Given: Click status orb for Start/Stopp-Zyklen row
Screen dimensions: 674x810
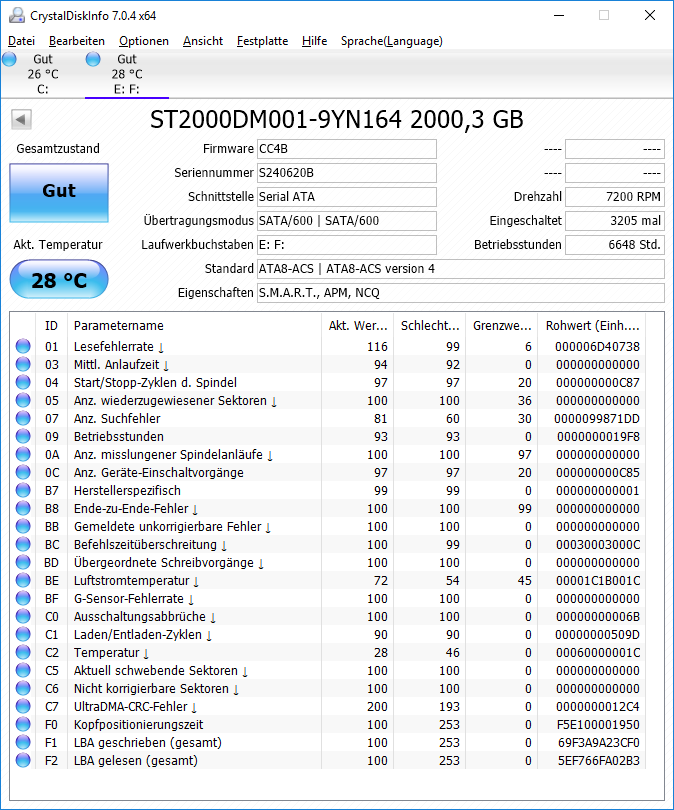Looking at the screenshot, I should [23, 382].
